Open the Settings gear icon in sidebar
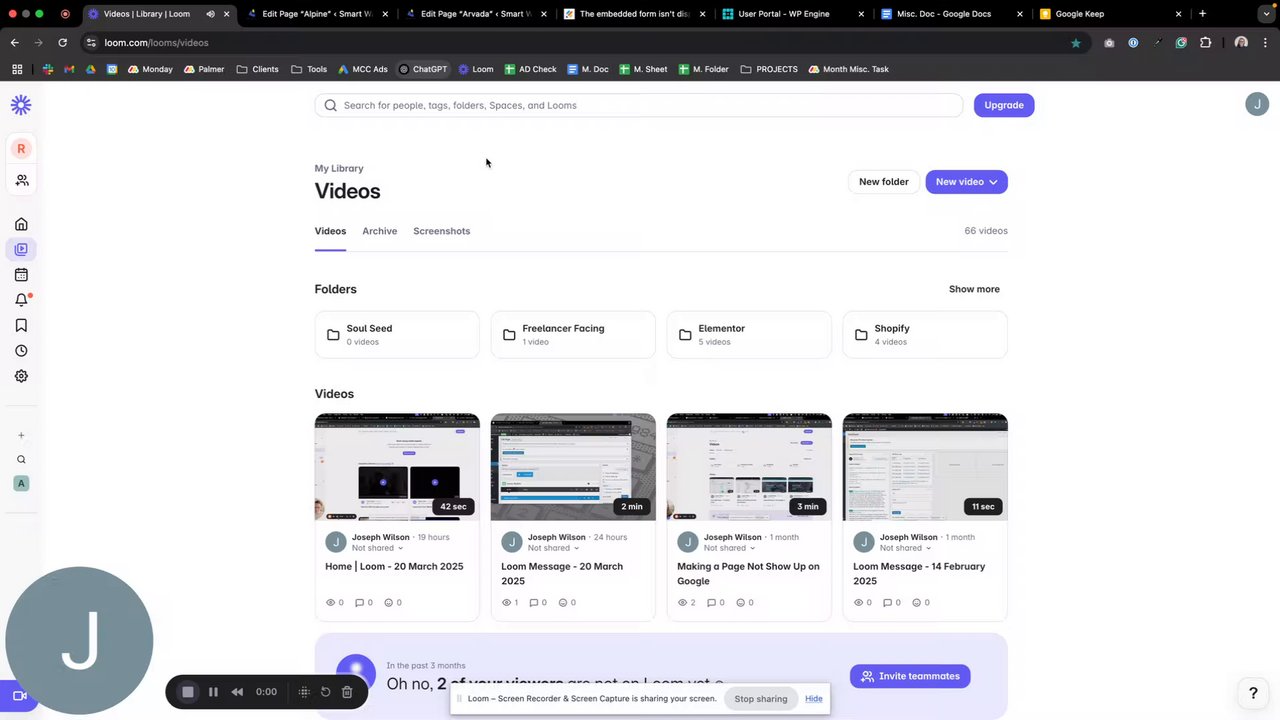 [21, 376]
